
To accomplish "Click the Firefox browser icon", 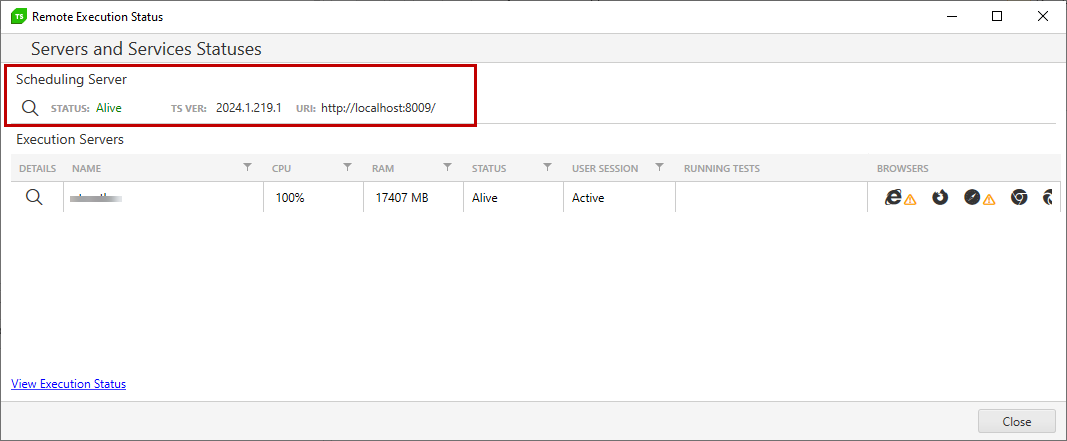I will pos(940,197).
